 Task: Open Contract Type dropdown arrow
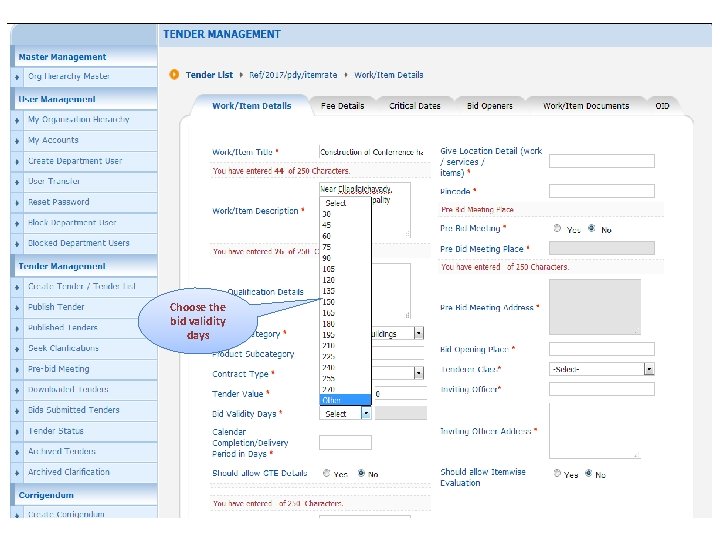[419, 373]
